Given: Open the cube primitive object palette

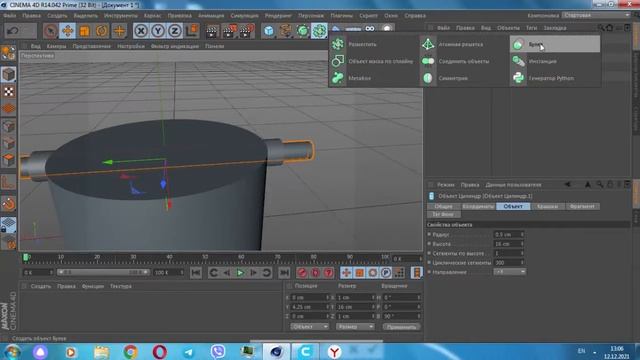Looking at the screenshot, I should point(269,31).
